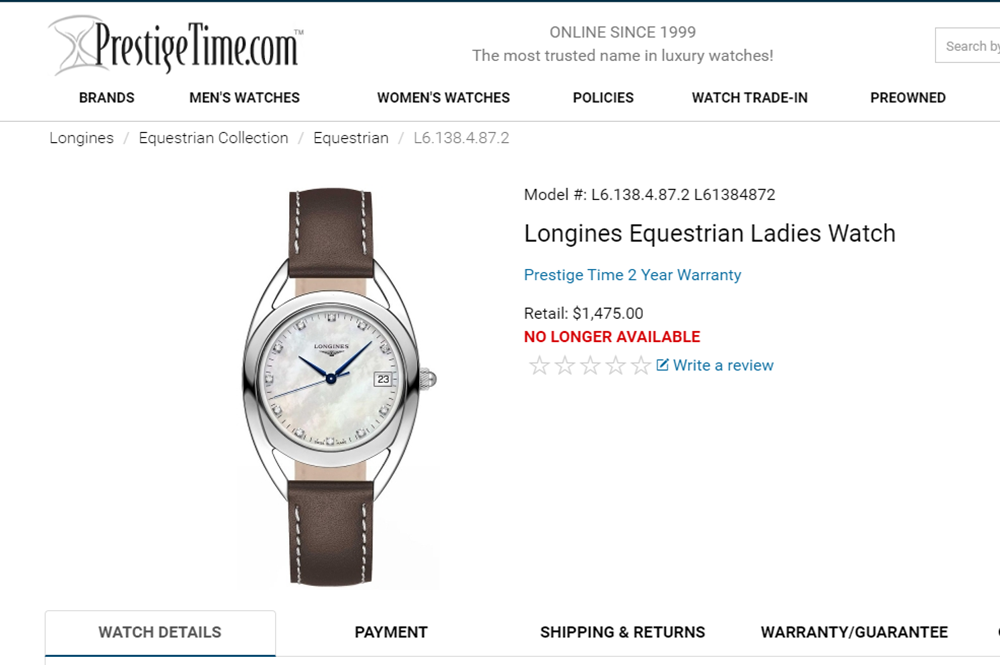Open the Preowned section
The image size is (1000, 665).
click(x=908, y=98)
